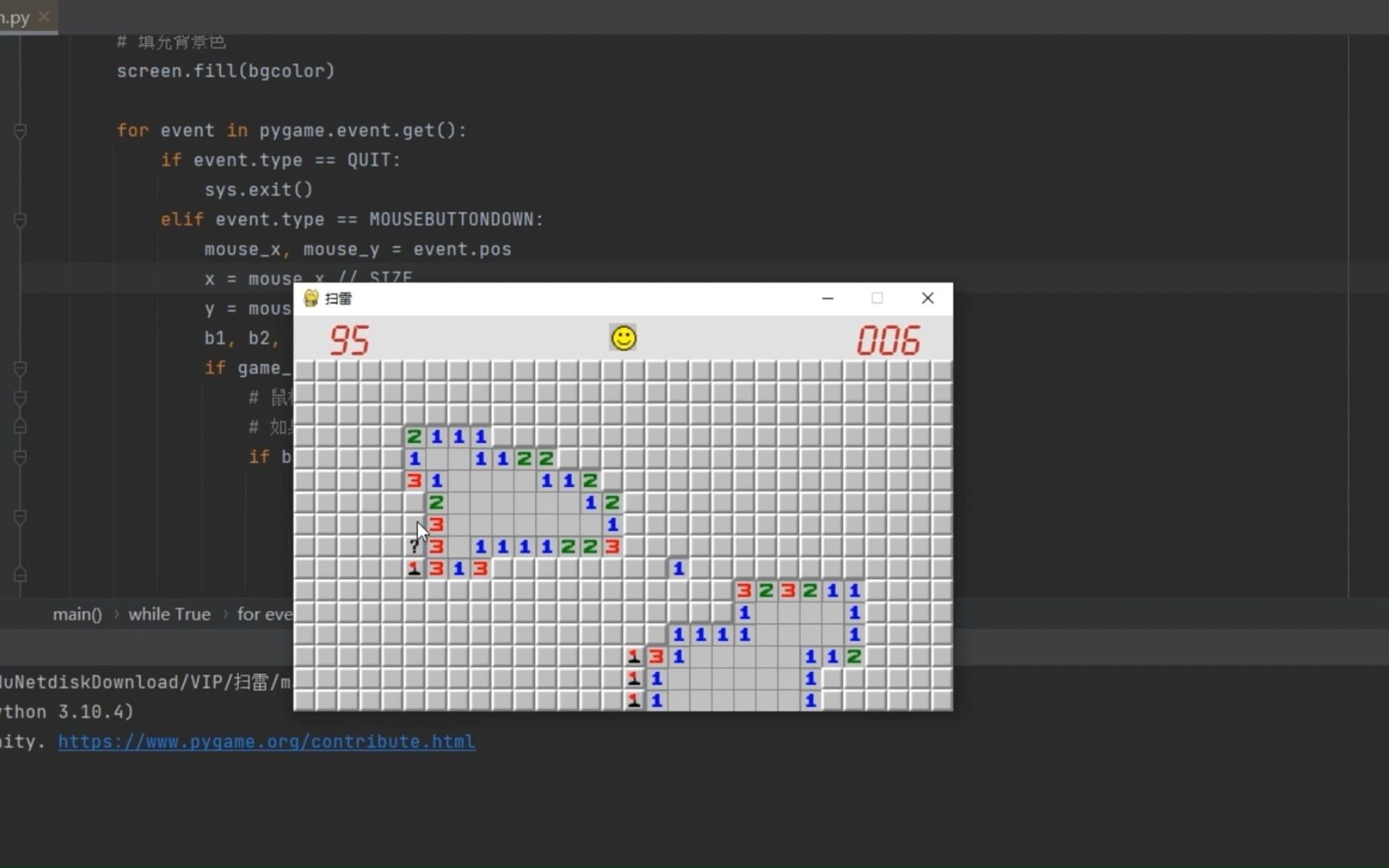
Task: Collapse the 'if b' code block
Action: pyautogui.click(x=21, y=457)
